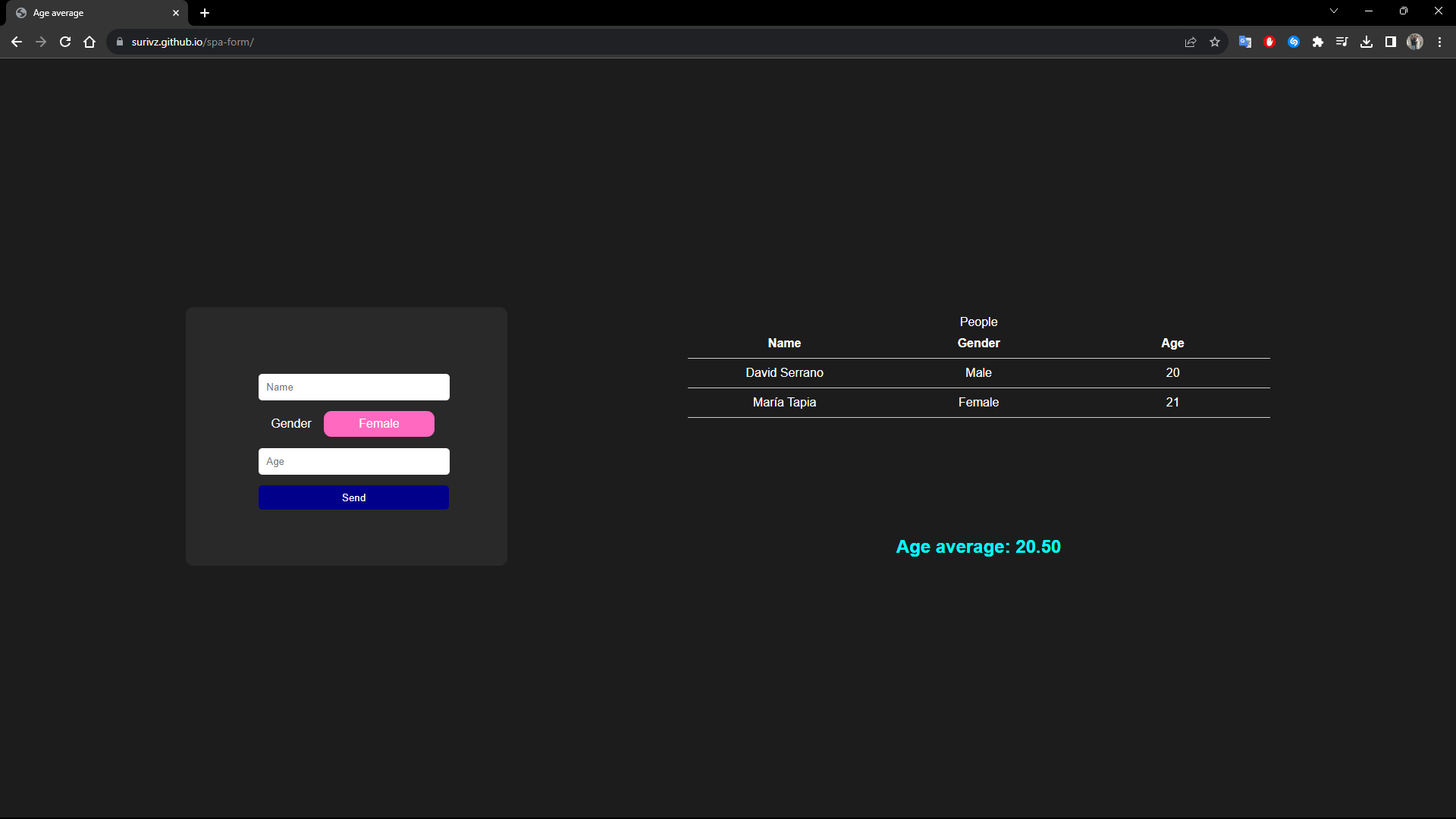
Task: View the site security padlock indicator
Action: 119,42
